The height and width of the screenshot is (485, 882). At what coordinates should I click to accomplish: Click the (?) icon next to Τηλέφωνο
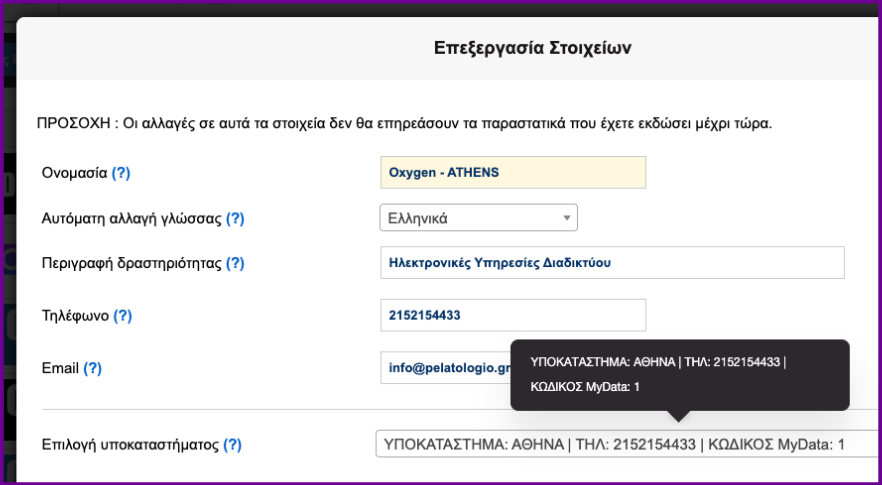coord(122,316)
